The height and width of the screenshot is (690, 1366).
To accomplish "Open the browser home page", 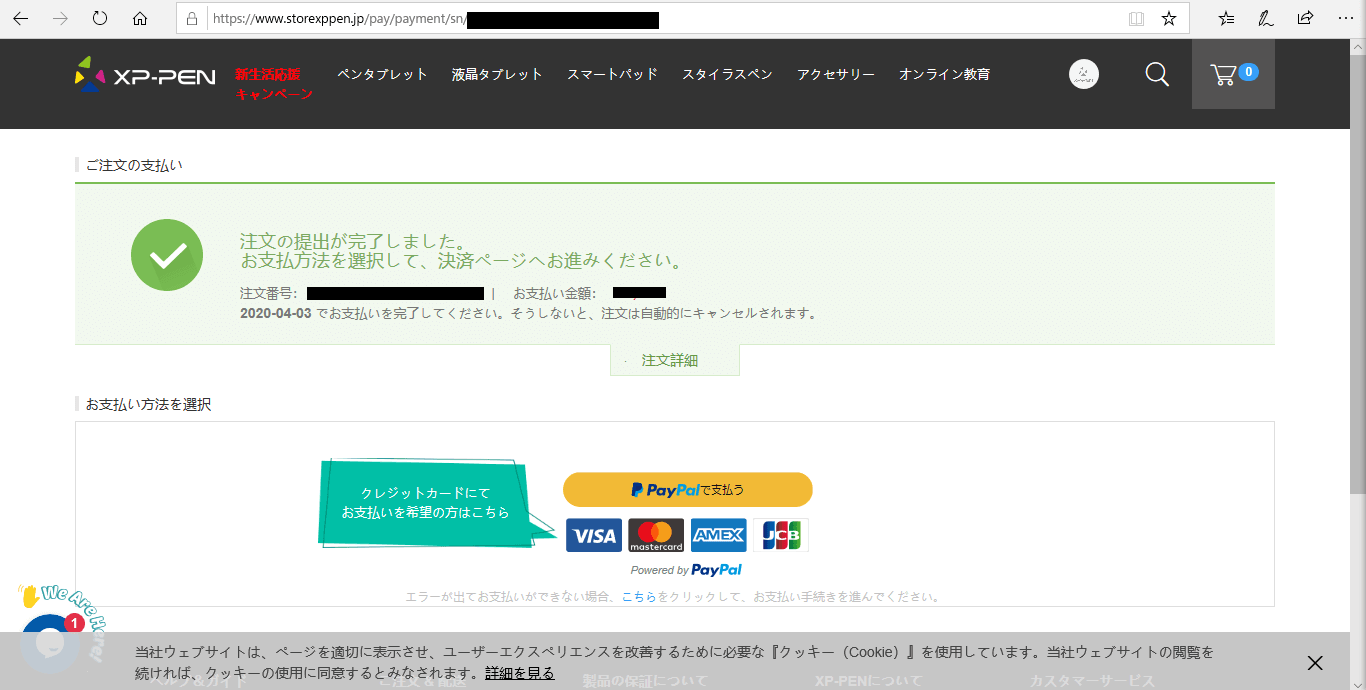I will point(140,18).
